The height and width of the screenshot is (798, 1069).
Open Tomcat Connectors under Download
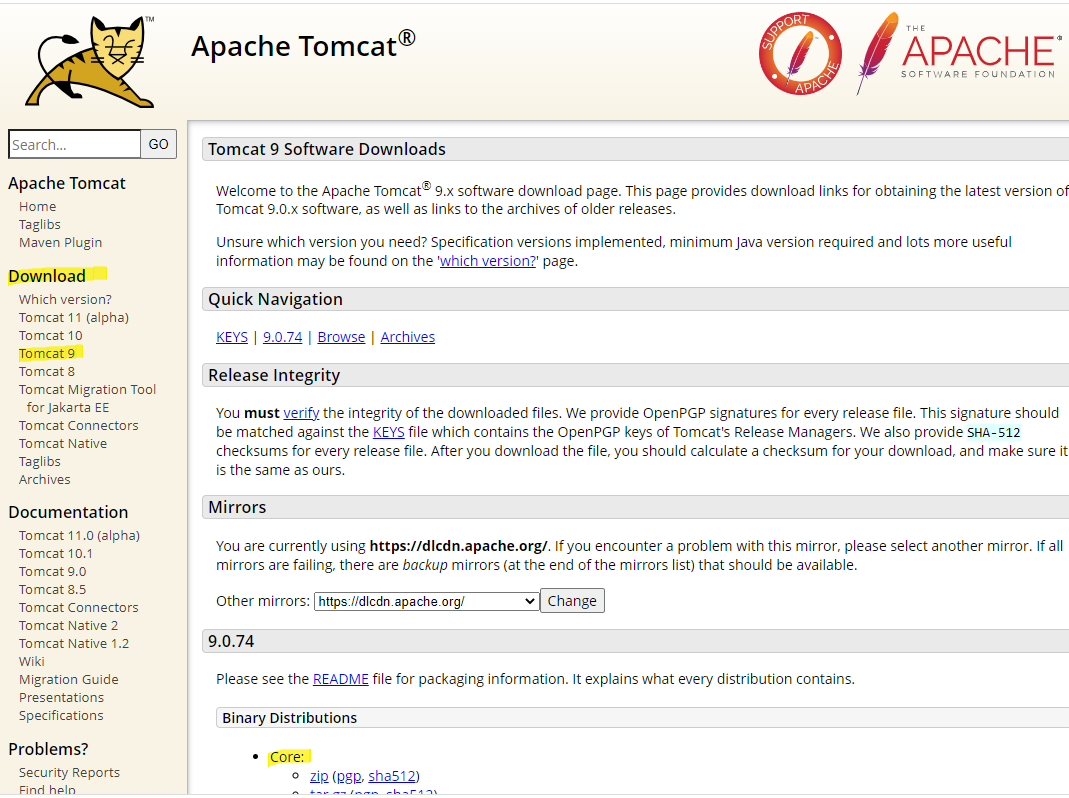pyautogui.click(x=78, y=425)
